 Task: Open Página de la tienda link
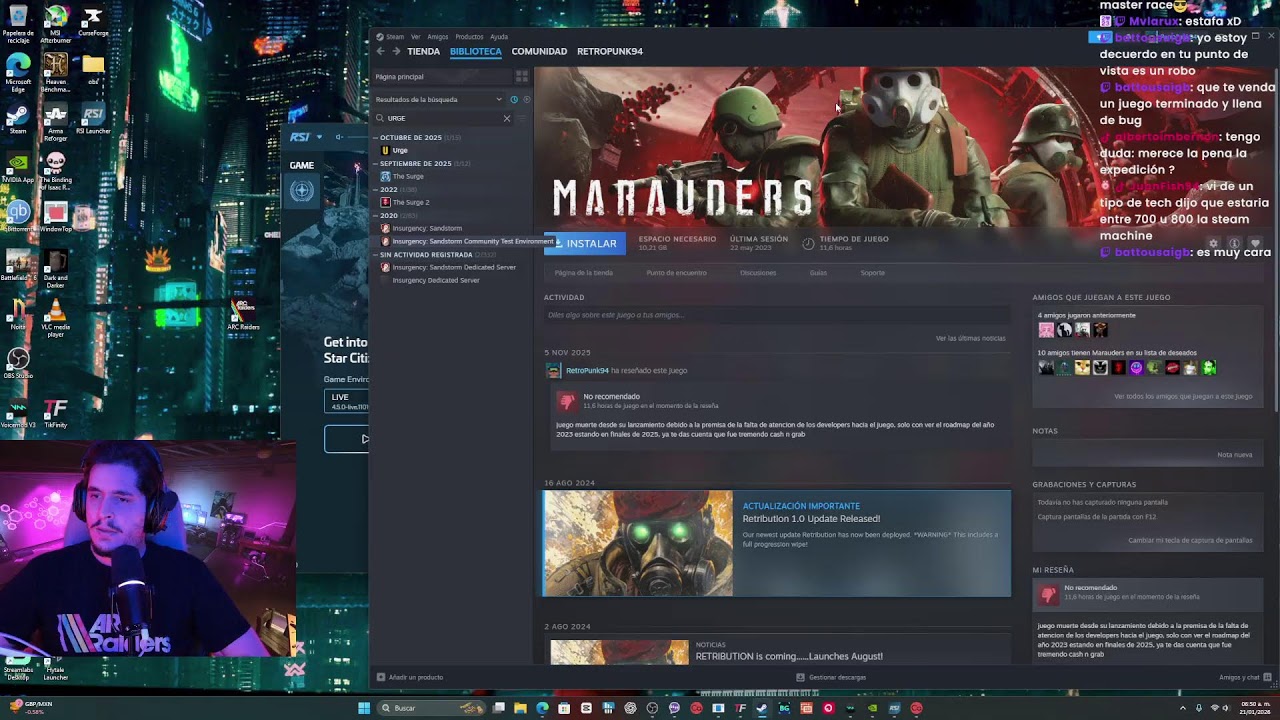(x=584, y=272)
